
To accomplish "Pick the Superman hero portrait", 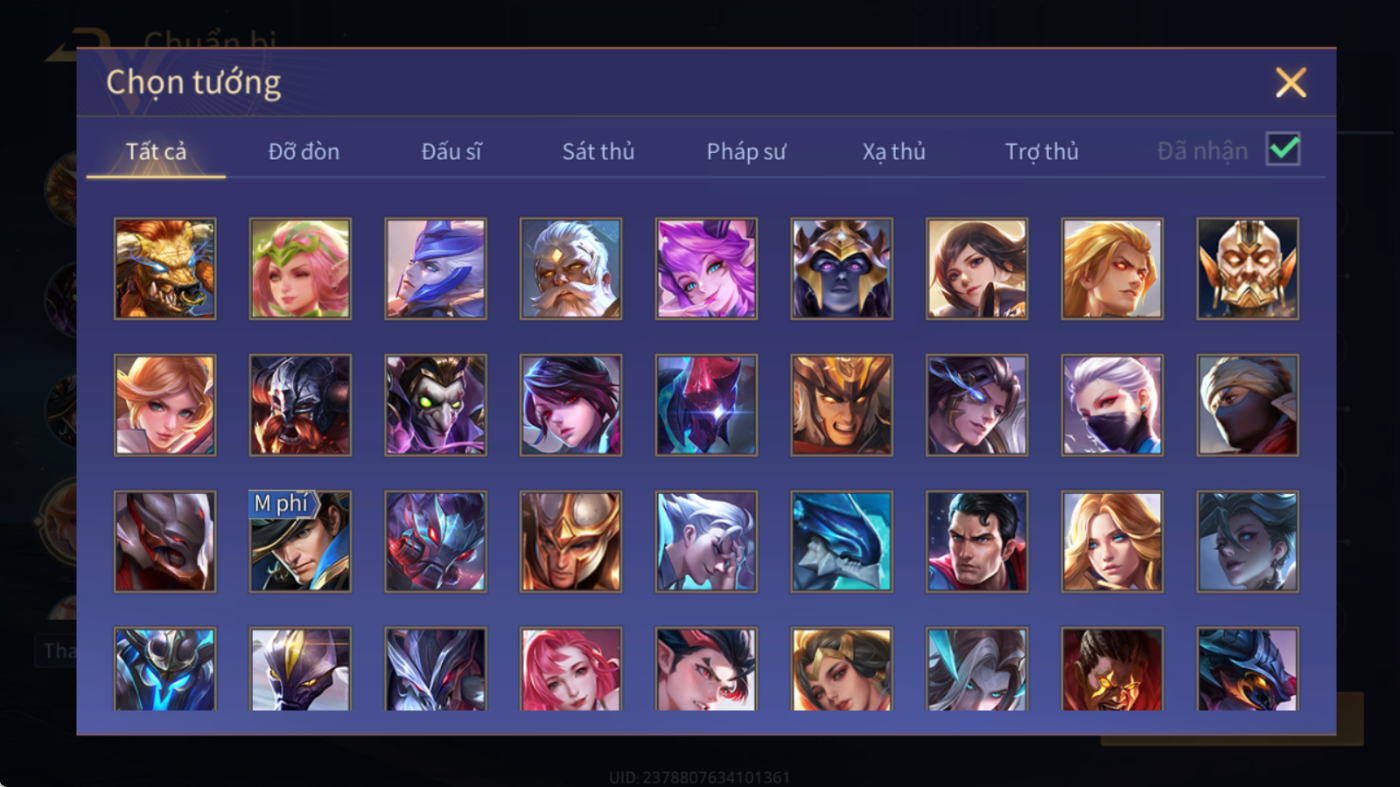I will tap(977, 541).
